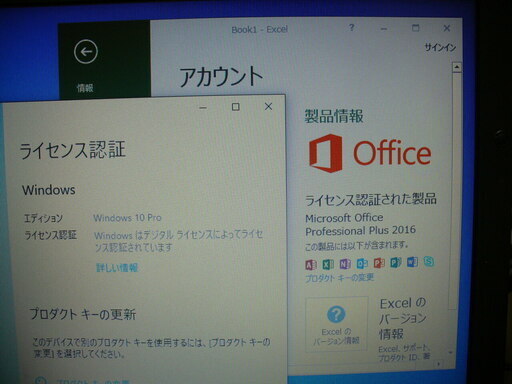512x384 pixels.
Task: Minimize the ライセンス認証 settings window
Action: point(203,108)
